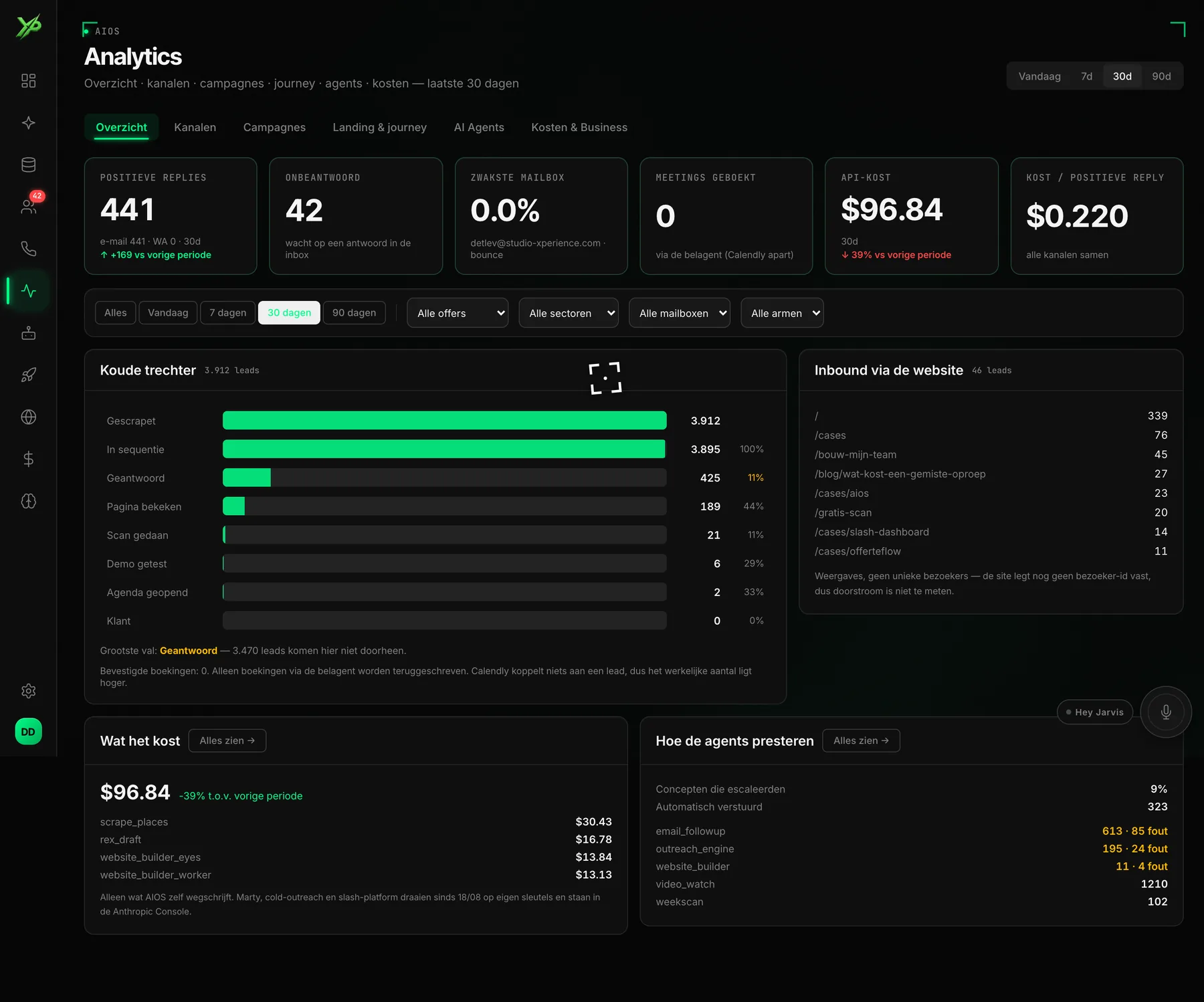Open the dashboard grid icon
The image size is (1204, 1002).
[x=28, y=81]
